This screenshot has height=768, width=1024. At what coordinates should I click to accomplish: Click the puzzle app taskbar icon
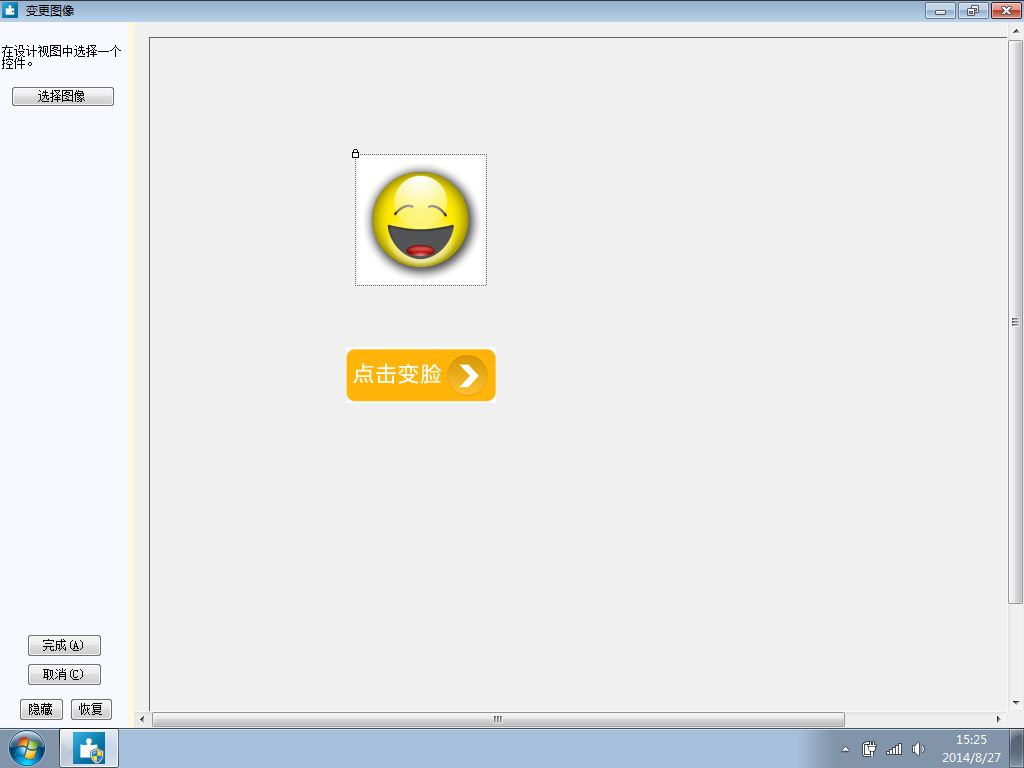tap(89, 748)
